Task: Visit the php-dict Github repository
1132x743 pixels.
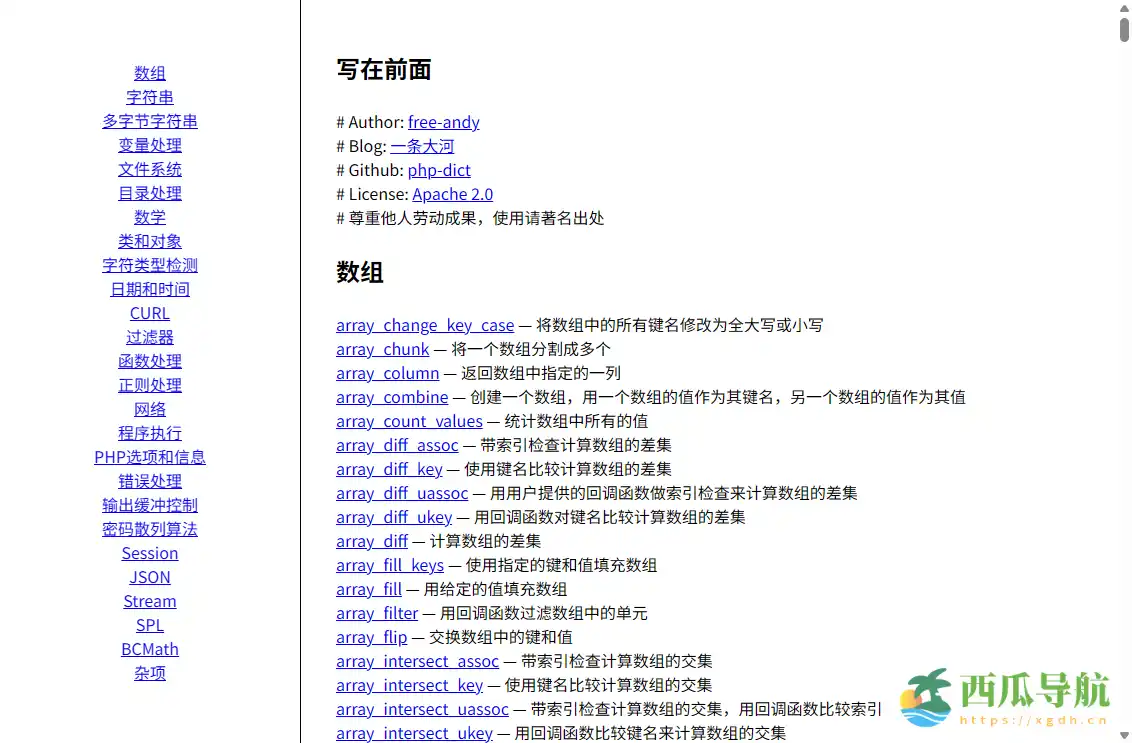Action: point(439,170)
